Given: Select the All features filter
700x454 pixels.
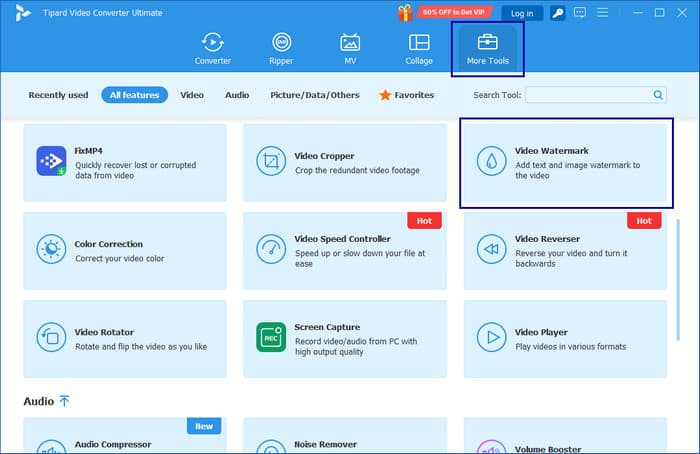Looking at the screenshot, I should click(x=134, y=95).
